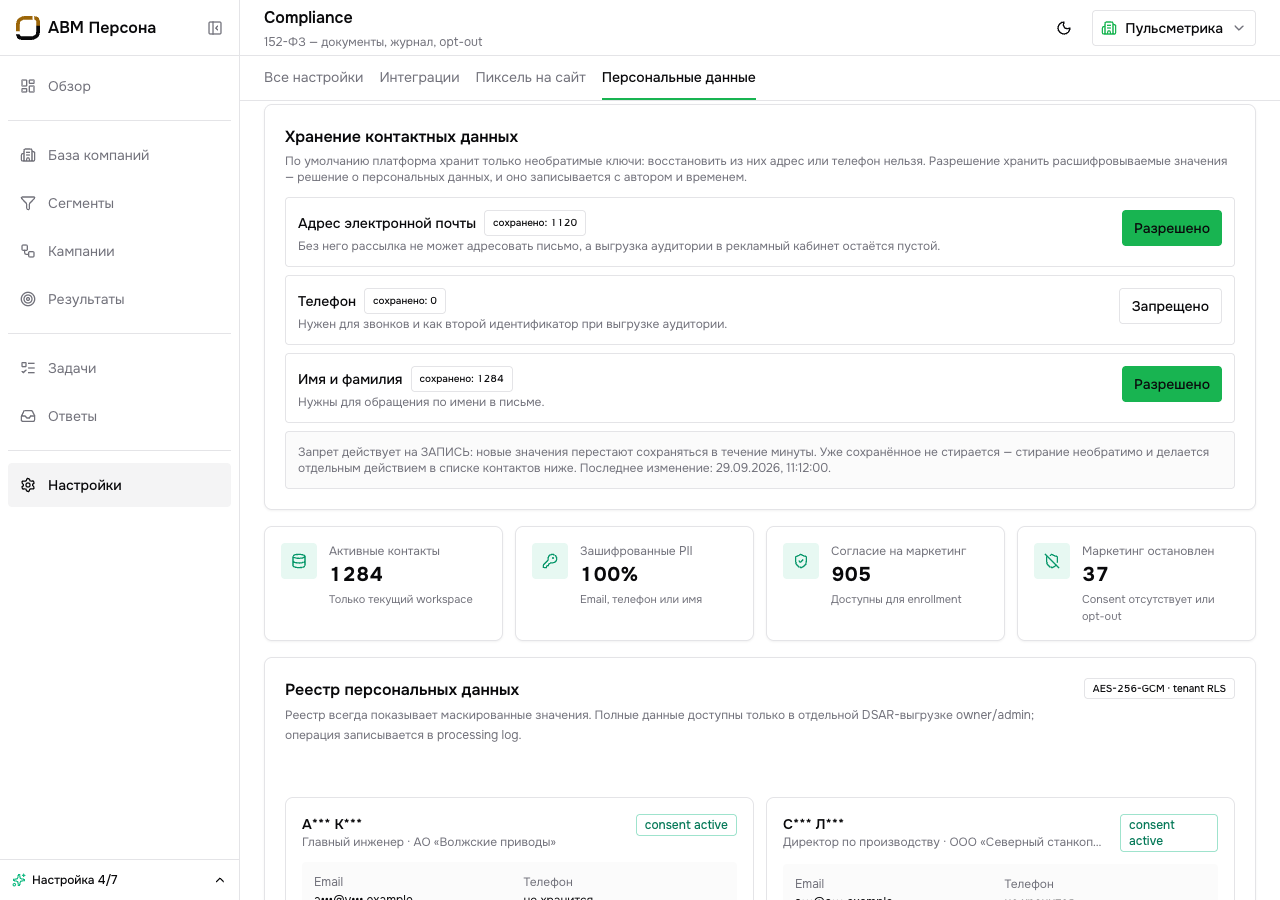This screenshot has width=1280, height=900.
Task: Select the Персональные данные tab
Action: pos(679,77)
